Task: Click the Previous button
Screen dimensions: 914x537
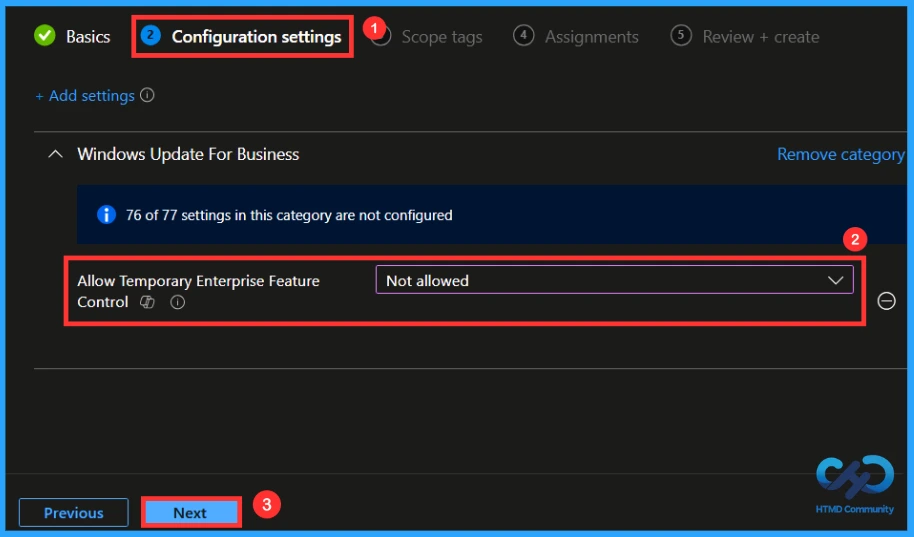Action: 73,513
